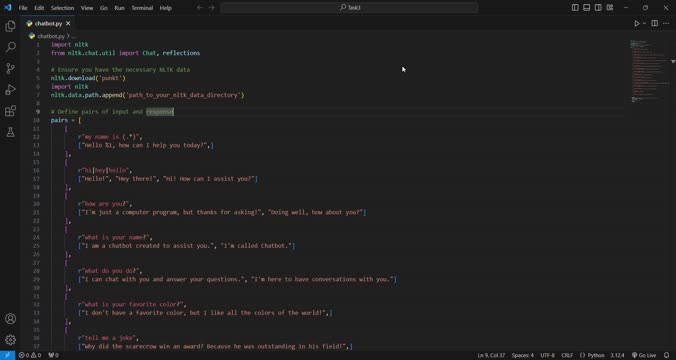Viewport: 676px width, 360px height.
Task: Click the 'Hey there!' response string
Action: (x=136, y=179)
